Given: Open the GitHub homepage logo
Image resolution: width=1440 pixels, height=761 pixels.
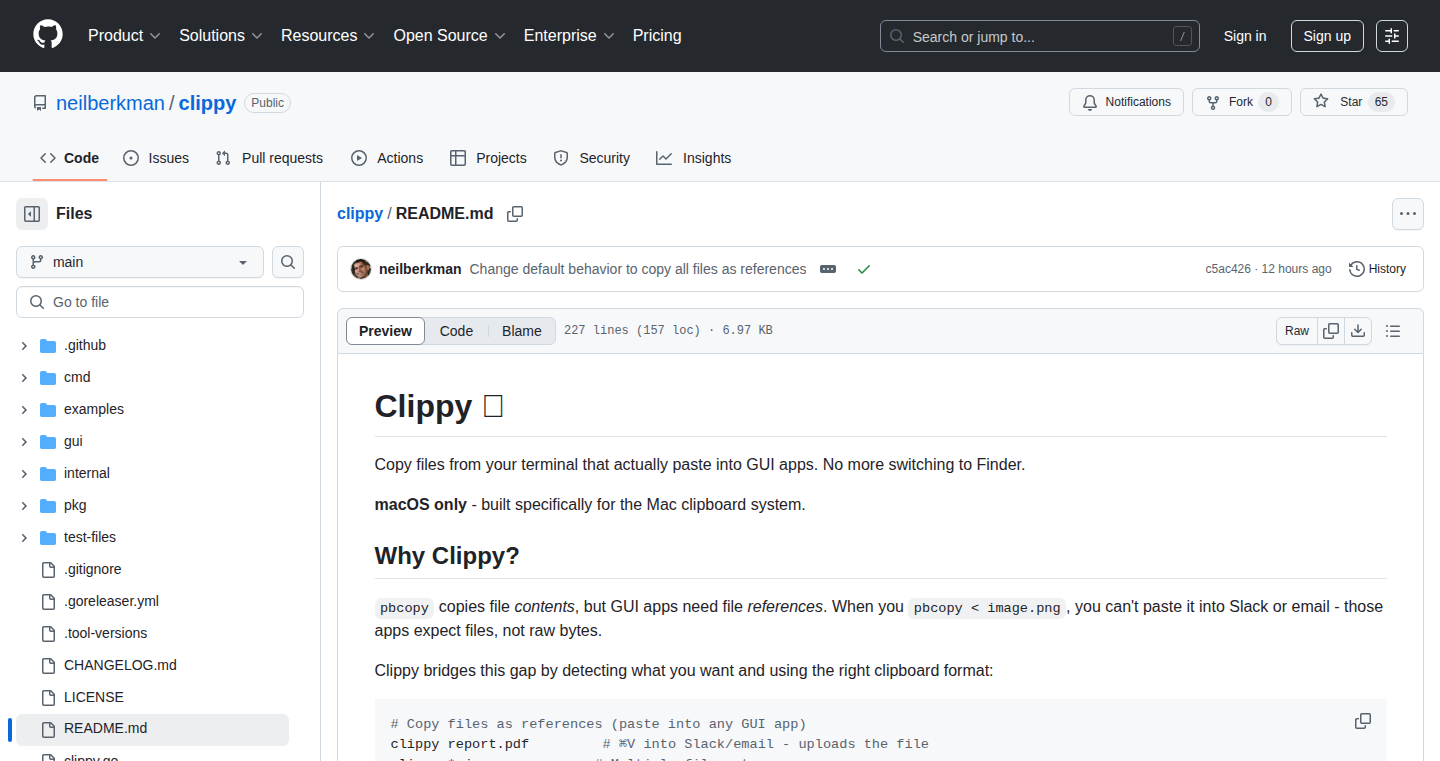Looking at the screenshot, I should tap(48, 35).
